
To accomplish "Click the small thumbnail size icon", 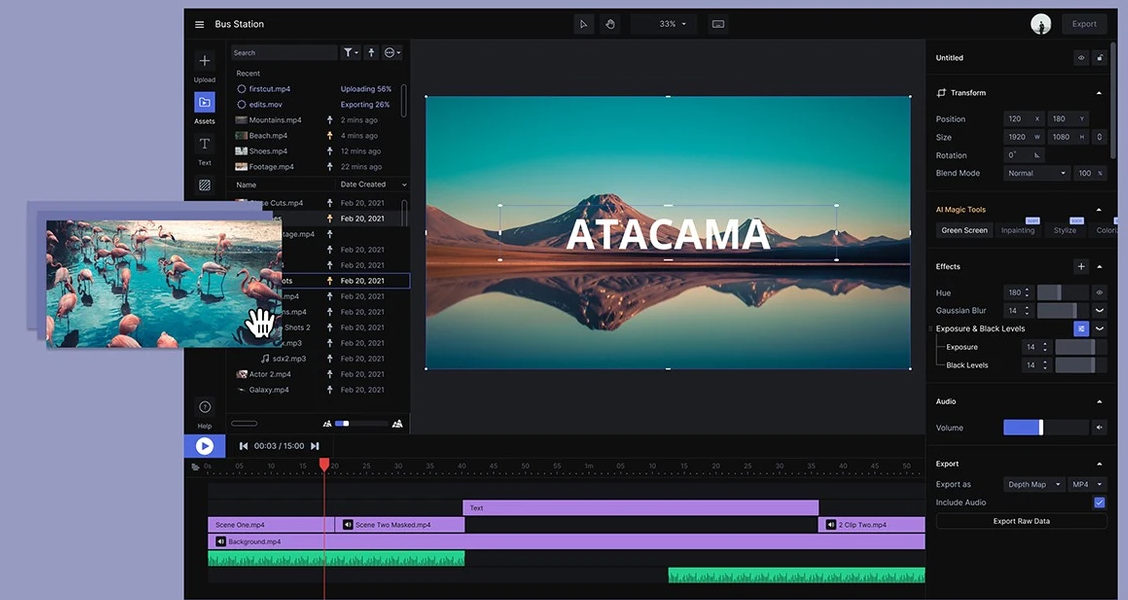I will pos(327,424).
